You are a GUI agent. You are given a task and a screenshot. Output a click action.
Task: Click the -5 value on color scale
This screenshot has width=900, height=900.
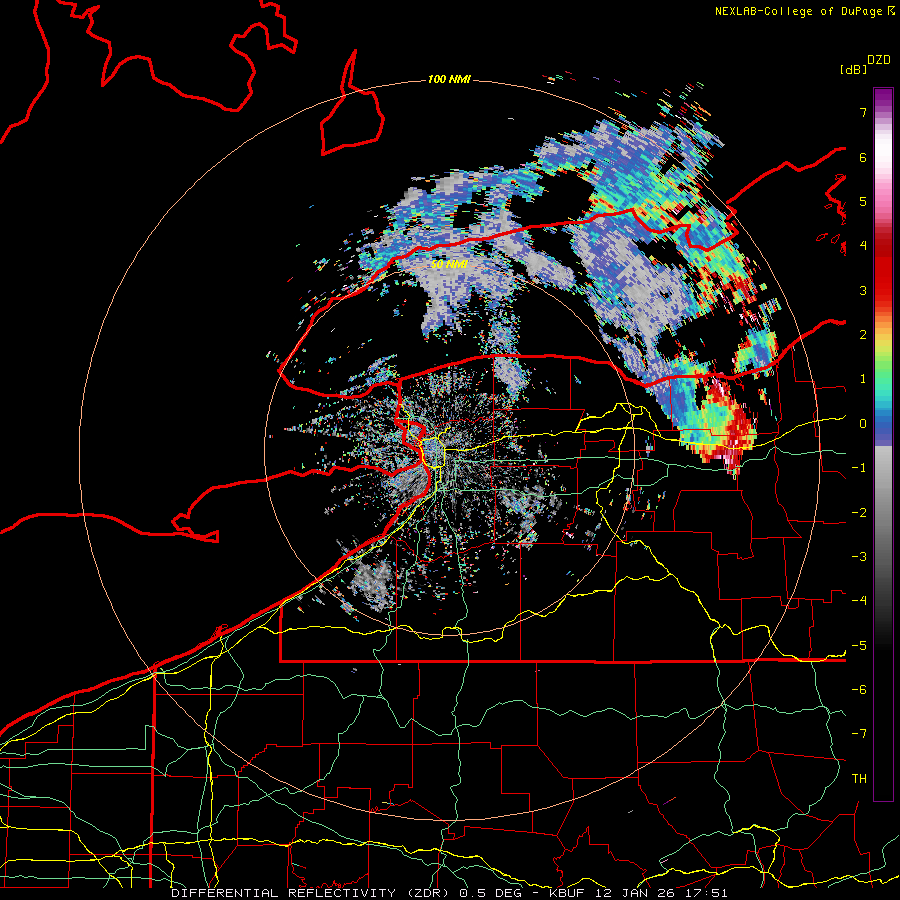pos(859,646)
